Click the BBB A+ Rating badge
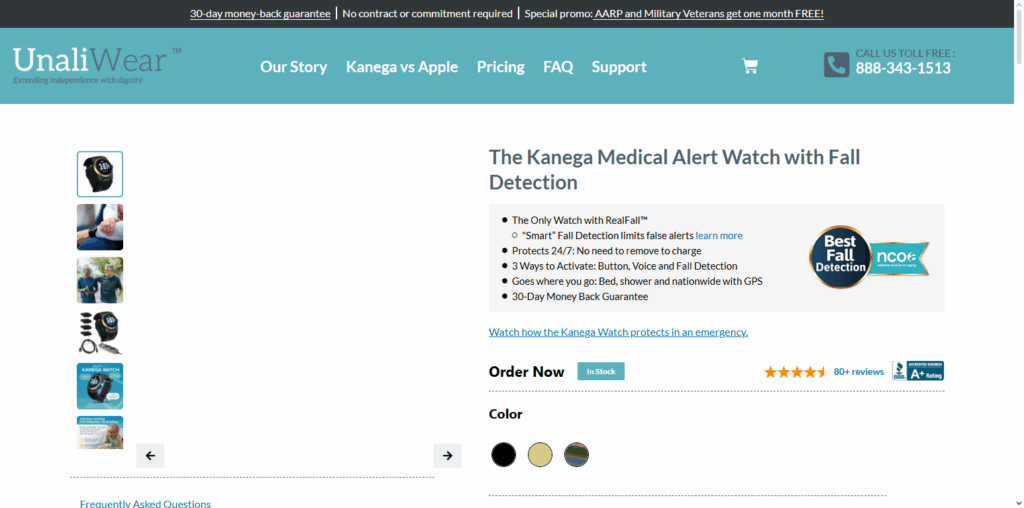The image size is (1024, 508). [918, 371]
